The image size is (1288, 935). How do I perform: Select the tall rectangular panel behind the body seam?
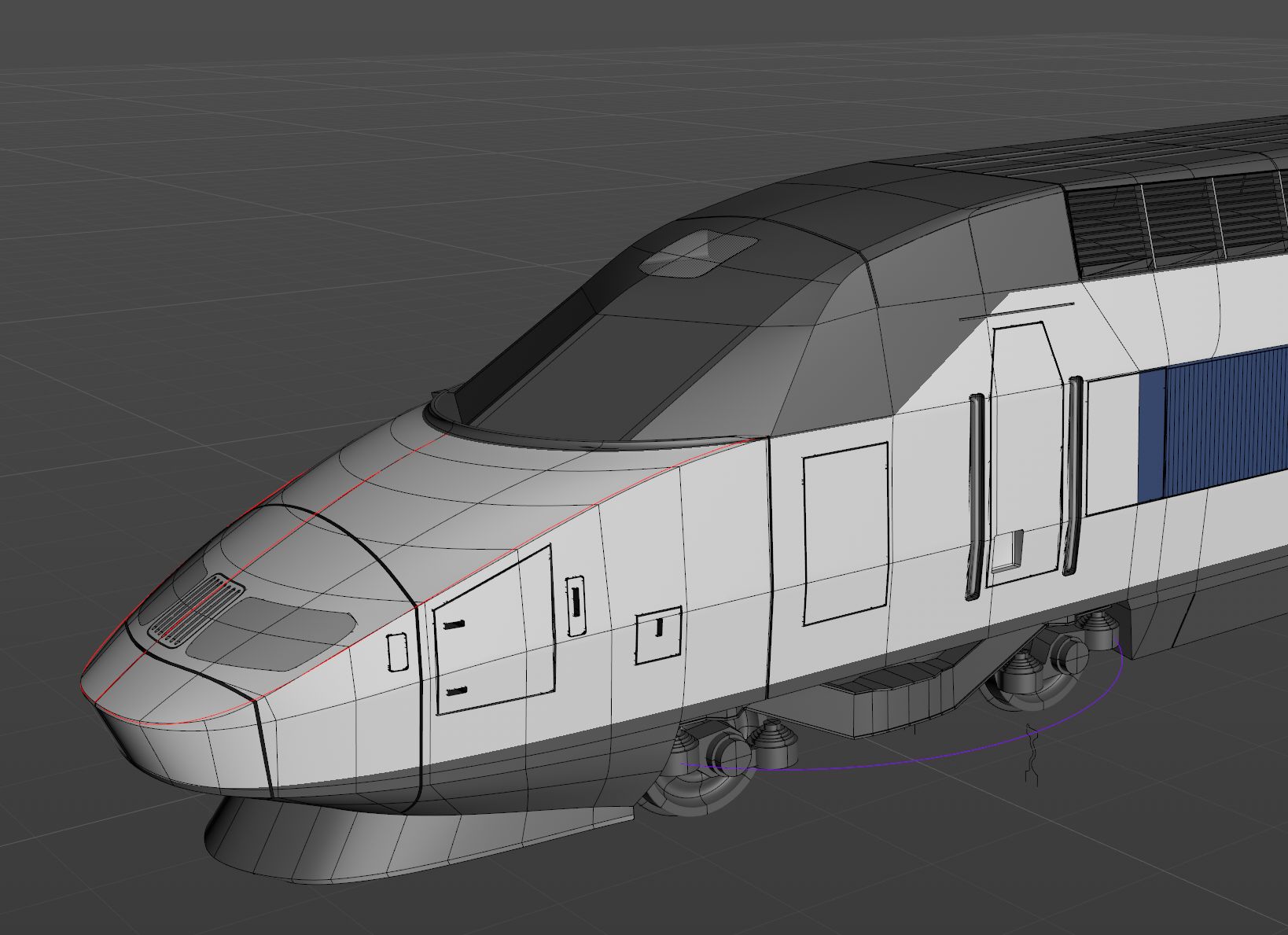point(845,532)
